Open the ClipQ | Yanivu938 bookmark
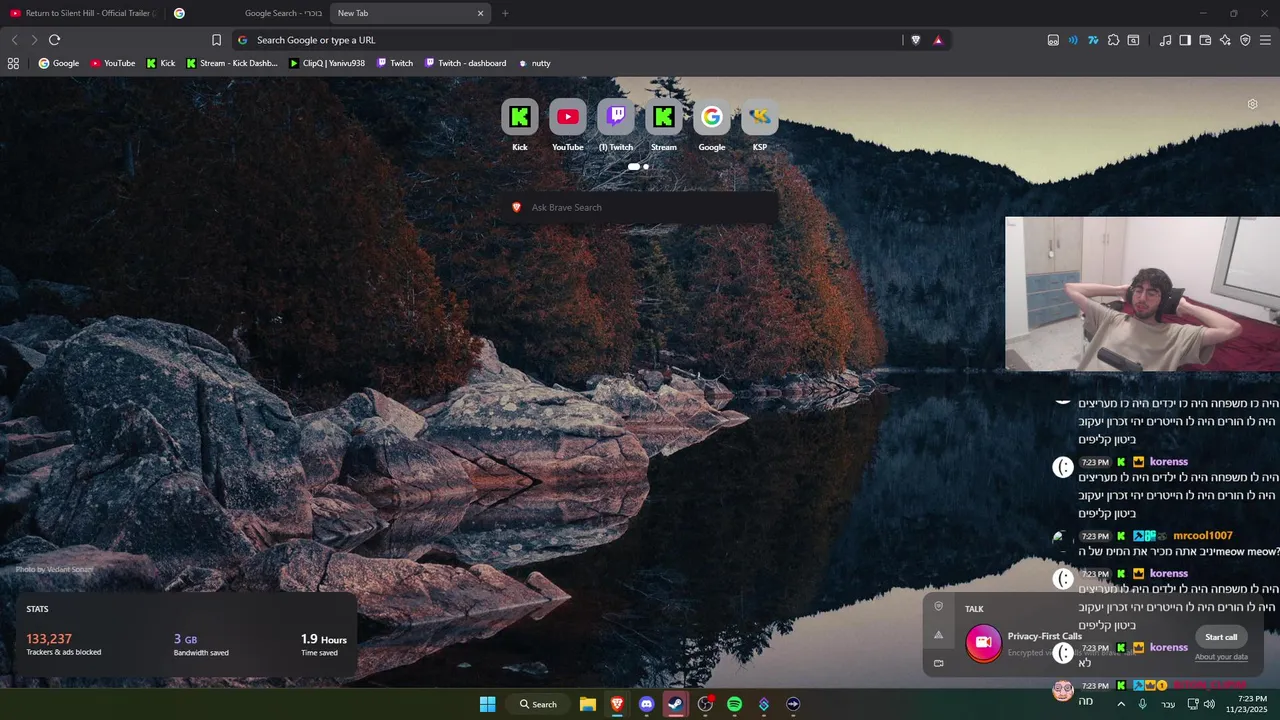 point(327,63)
